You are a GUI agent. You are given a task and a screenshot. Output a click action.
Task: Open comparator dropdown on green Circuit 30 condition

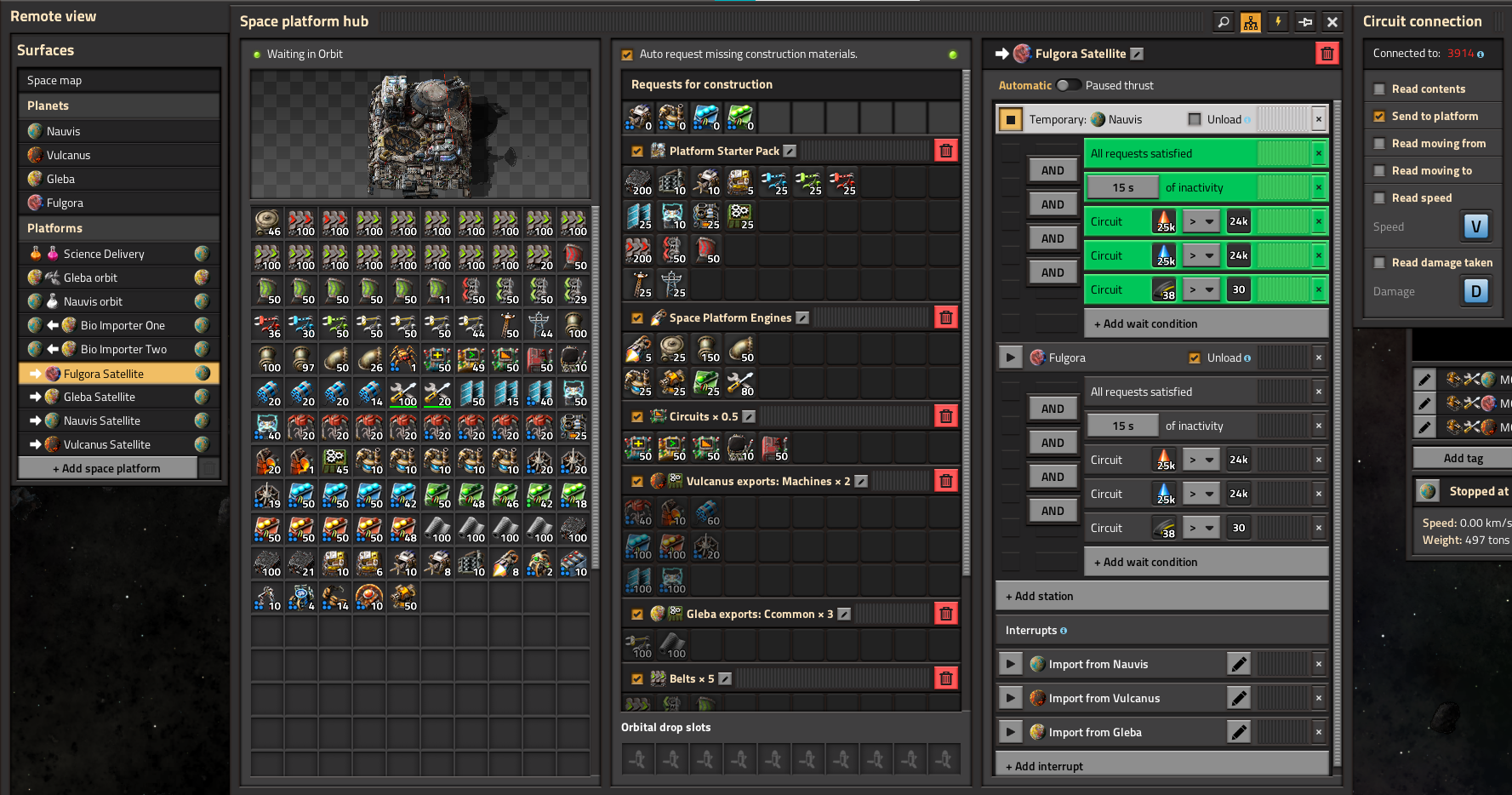[1201, 289]
